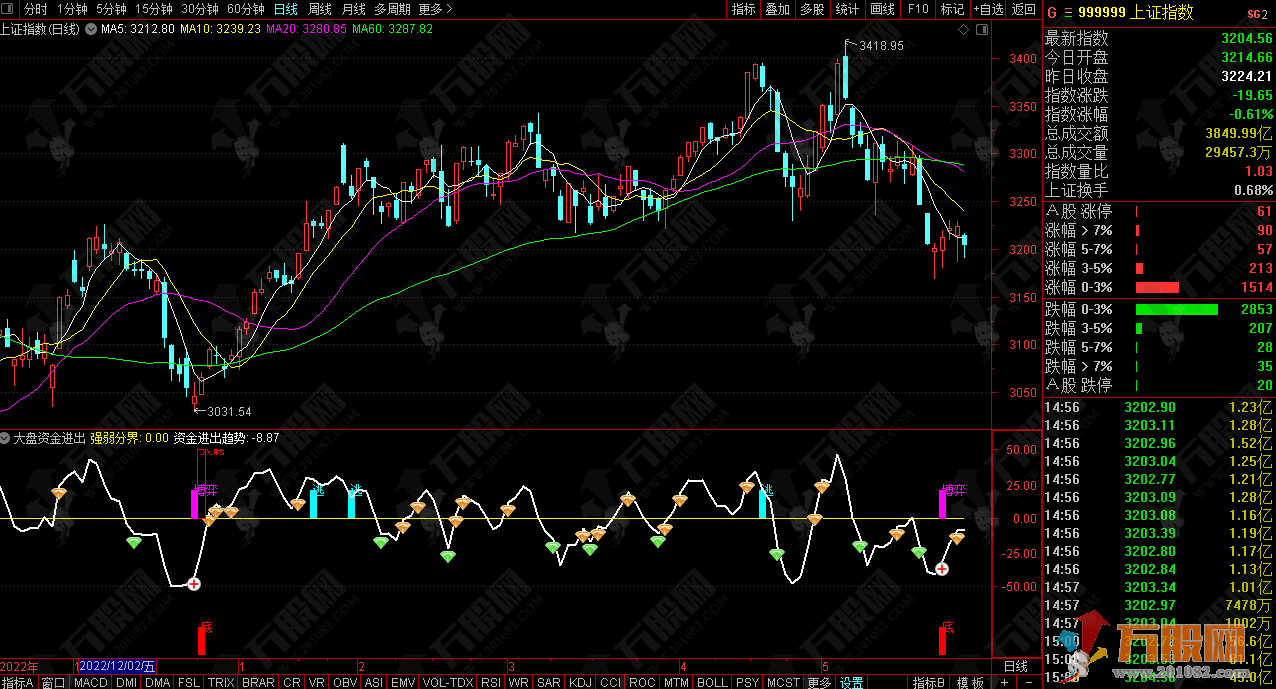Click the split-panel icon above the price scale
The height and width of the screenshot is (689, 1276).
click(981, 29)
